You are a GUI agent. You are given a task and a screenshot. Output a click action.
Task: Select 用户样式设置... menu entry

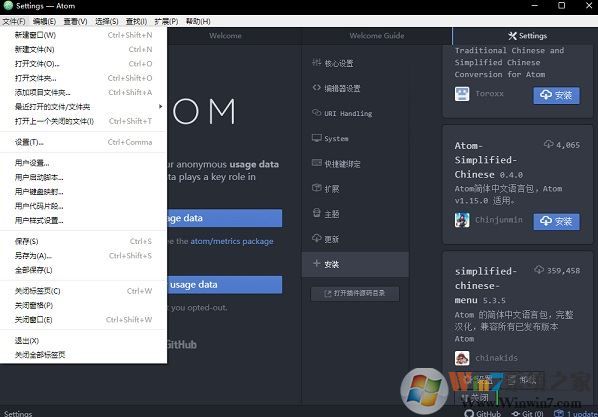pyautogui.click(x=83, y=221)
